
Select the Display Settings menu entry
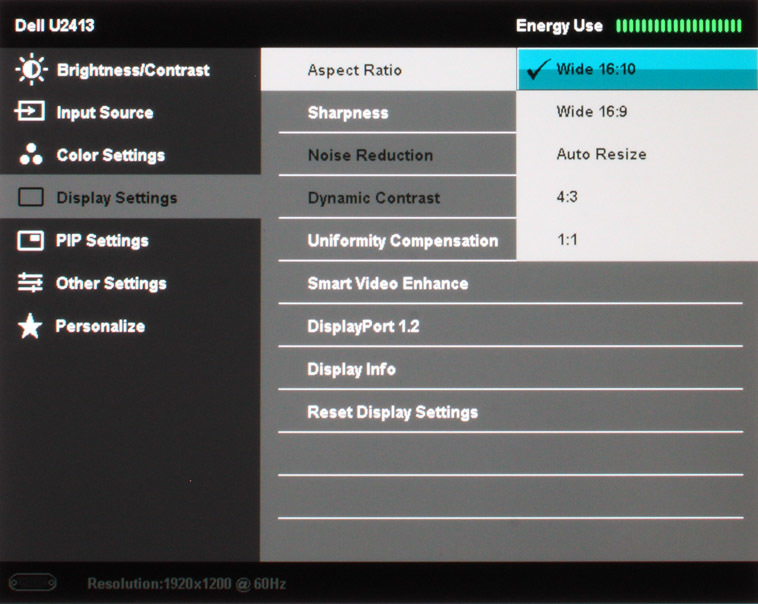(x=131, y=197)
